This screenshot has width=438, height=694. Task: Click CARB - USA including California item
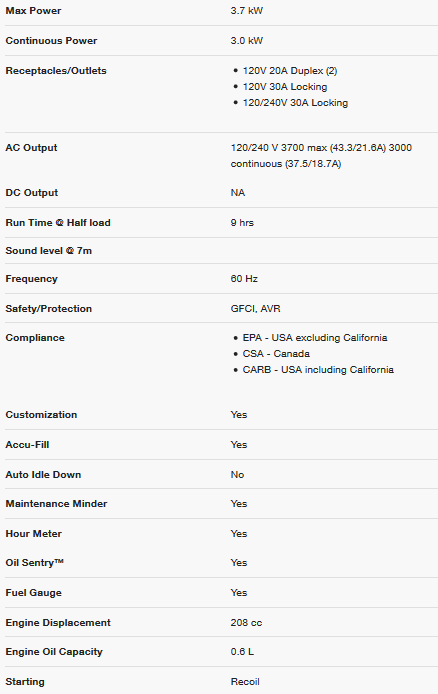pos(318,370)
